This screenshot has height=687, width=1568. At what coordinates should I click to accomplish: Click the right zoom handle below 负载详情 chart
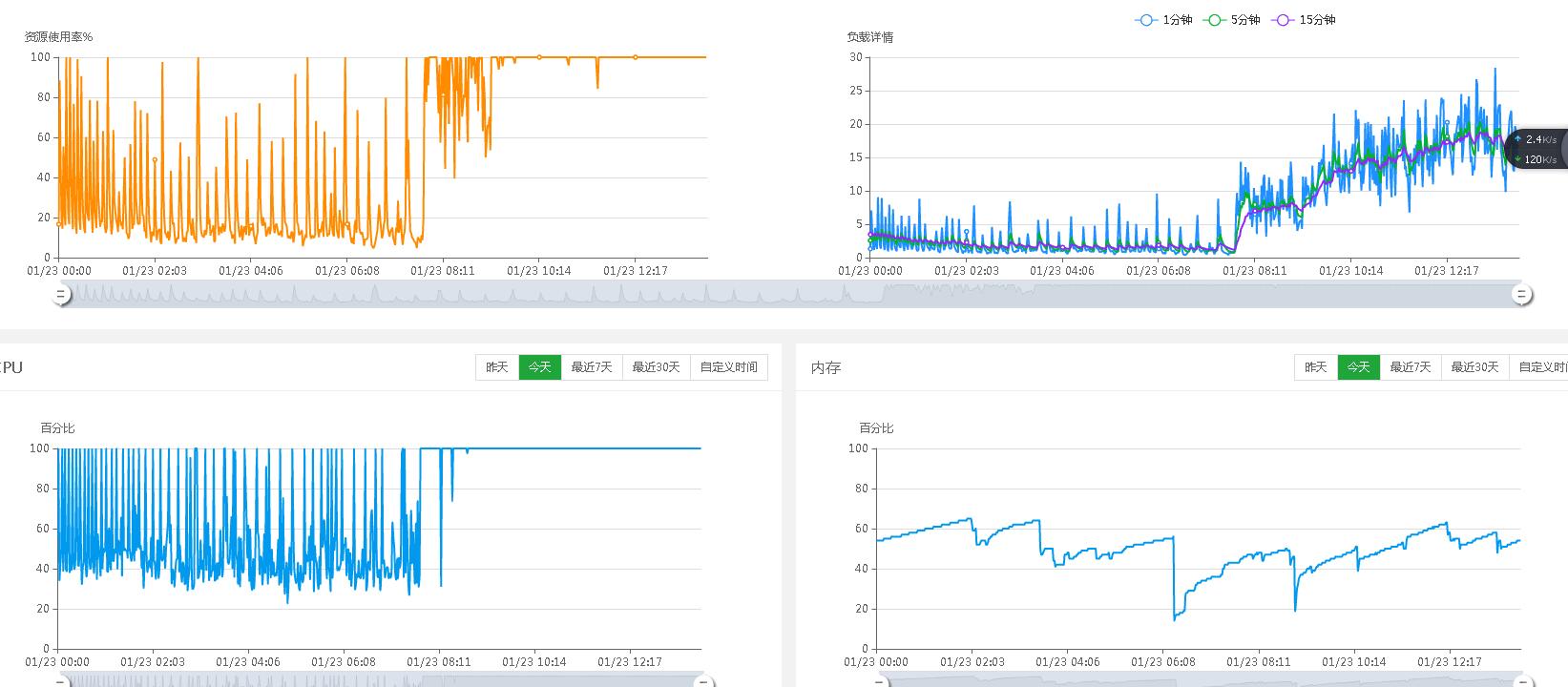click(x=1522, y=295)
